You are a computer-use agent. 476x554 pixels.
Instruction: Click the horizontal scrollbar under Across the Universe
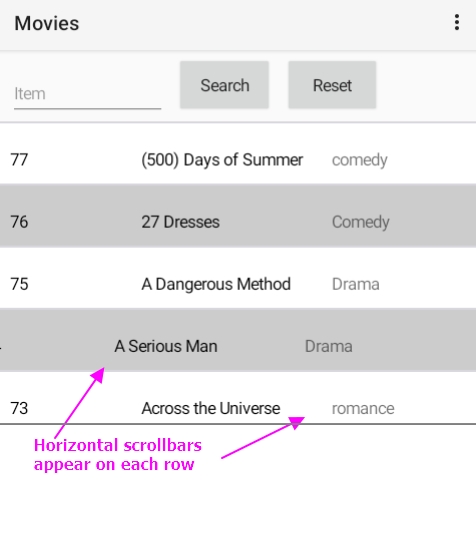tap(238, 424)
